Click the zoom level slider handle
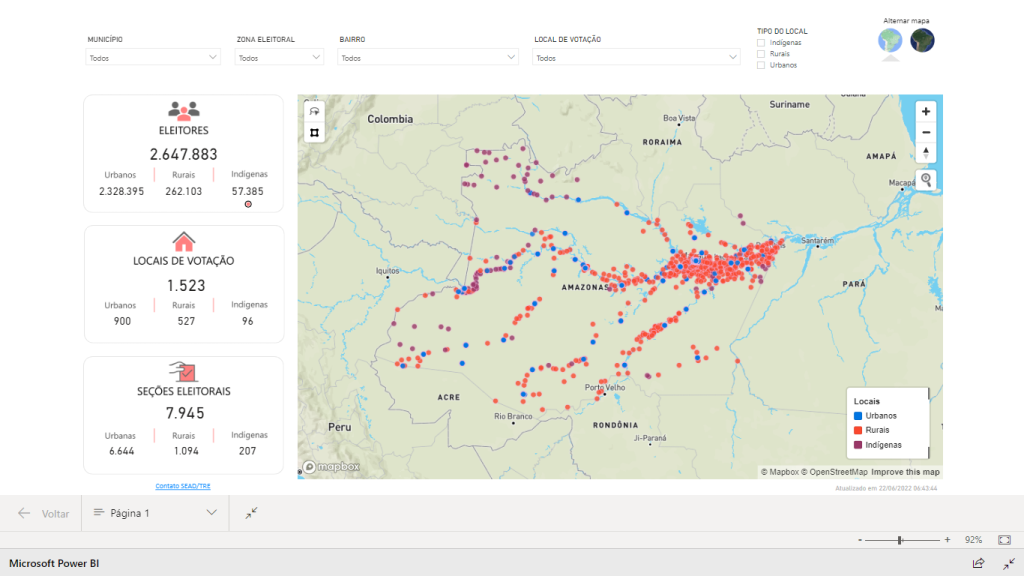 pyautogui.click(x=900, y=540)
